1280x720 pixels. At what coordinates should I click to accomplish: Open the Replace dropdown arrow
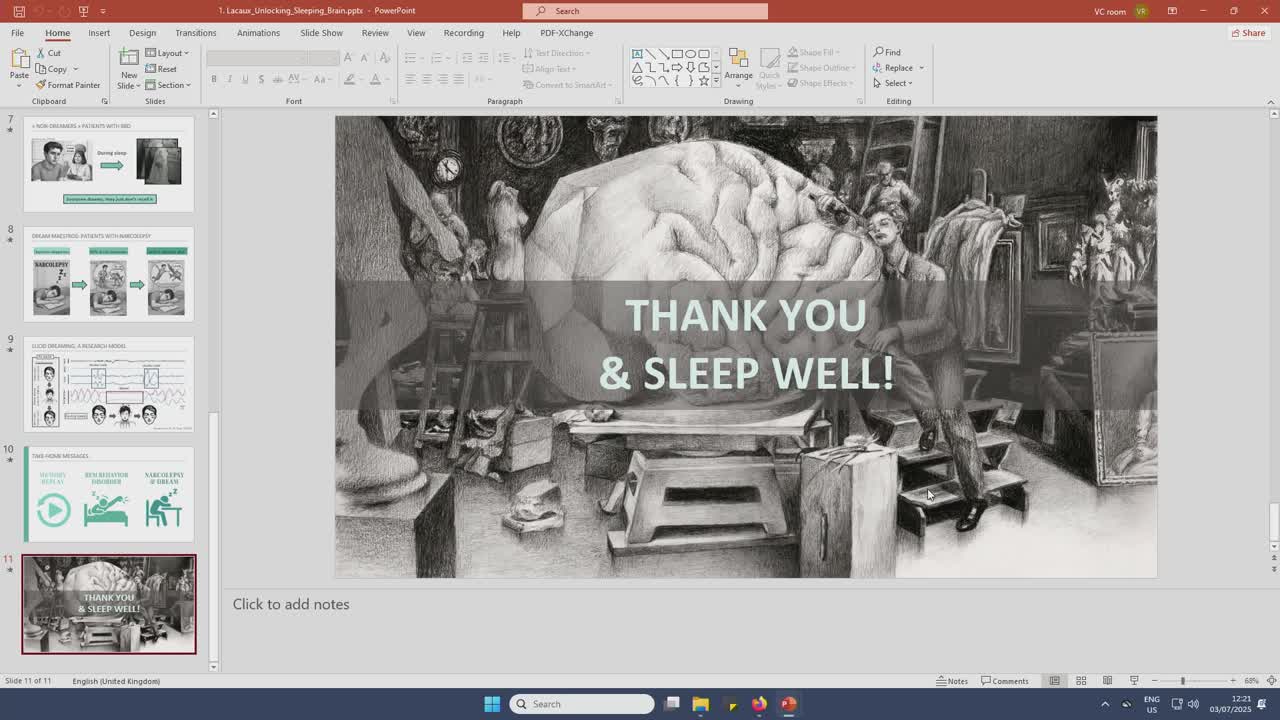point(921,68)
